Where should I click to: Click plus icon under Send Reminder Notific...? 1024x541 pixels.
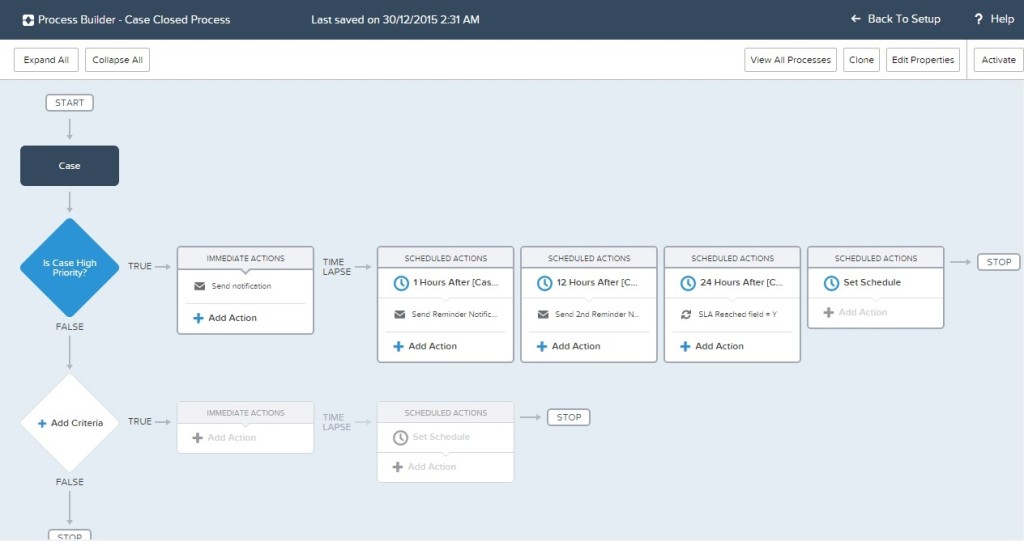(398, 346)
